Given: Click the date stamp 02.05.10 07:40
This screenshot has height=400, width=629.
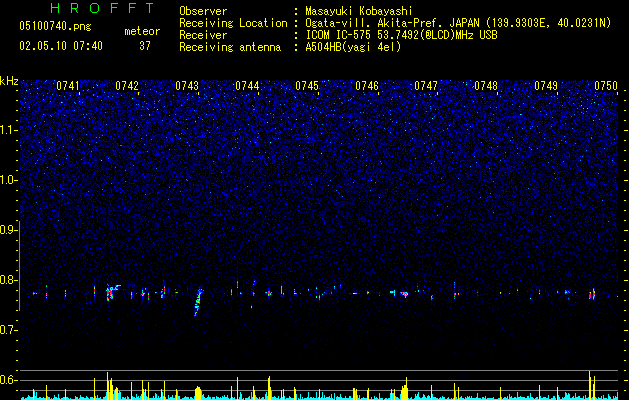Looking at the screenshot, I should (61, 46).
